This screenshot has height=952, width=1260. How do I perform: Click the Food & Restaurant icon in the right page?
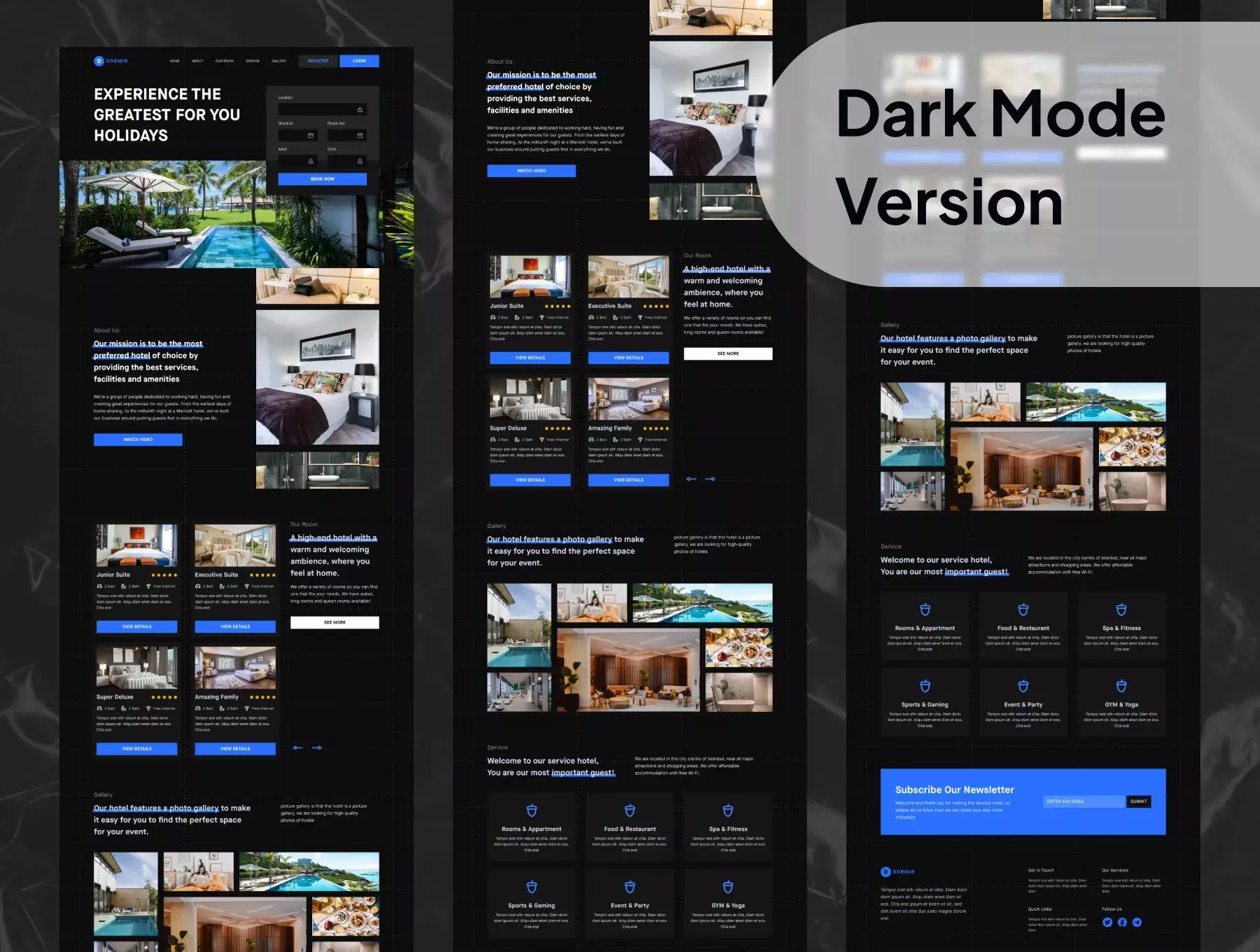point(1023,610)
